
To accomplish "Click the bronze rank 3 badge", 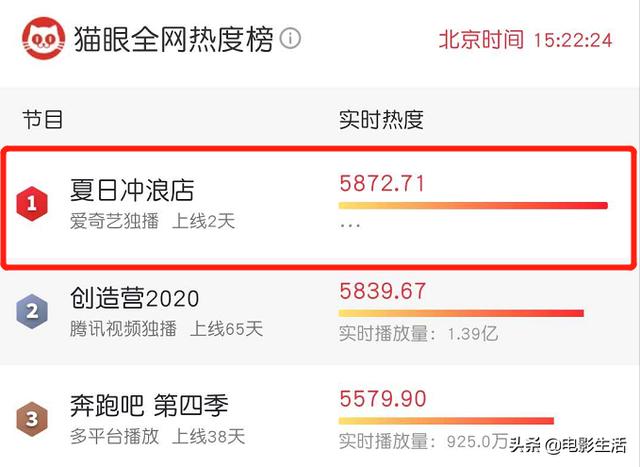I will [32, 419].
